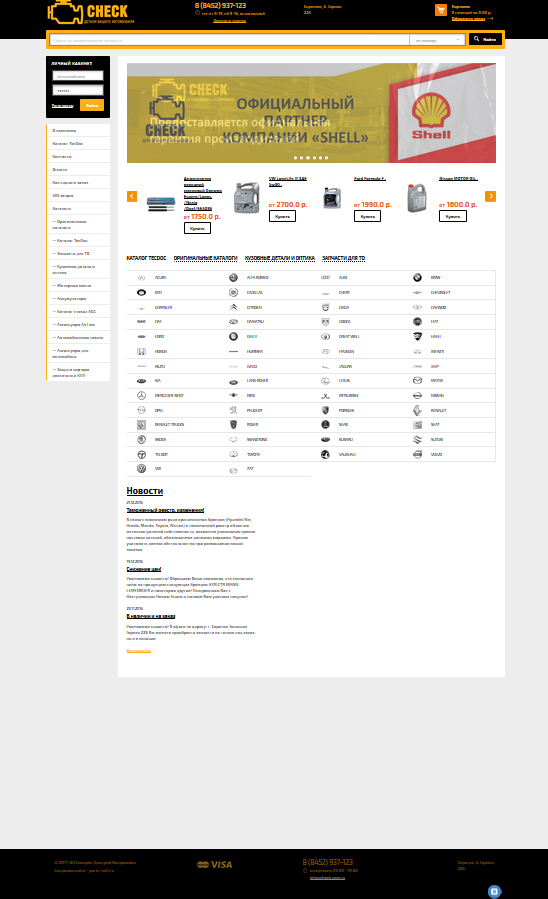Click the orange Войти login button

pos(92,105)
